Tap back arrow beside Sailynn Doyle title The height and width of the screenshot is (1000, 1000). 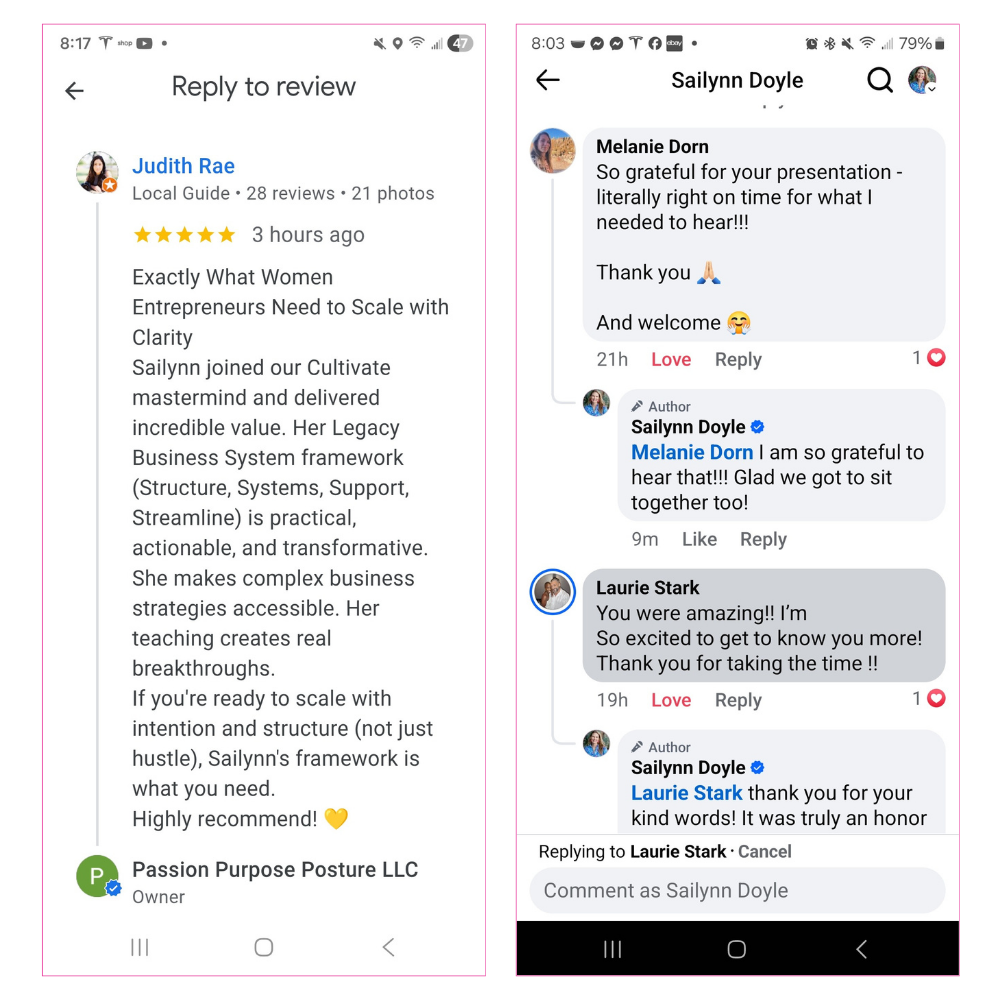[547, 80]
